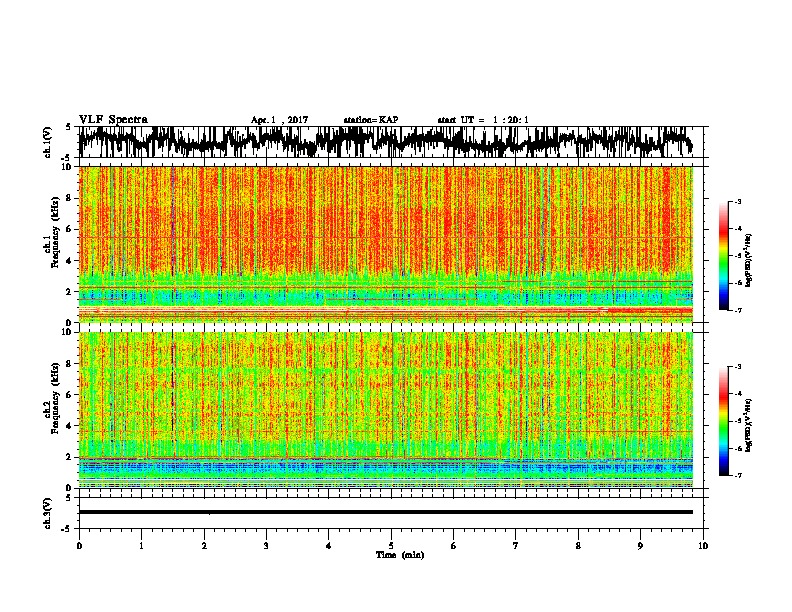Screen dimensions: 792x612
Task: Click the 'station=KAP' label
Action: pos(371,120)
